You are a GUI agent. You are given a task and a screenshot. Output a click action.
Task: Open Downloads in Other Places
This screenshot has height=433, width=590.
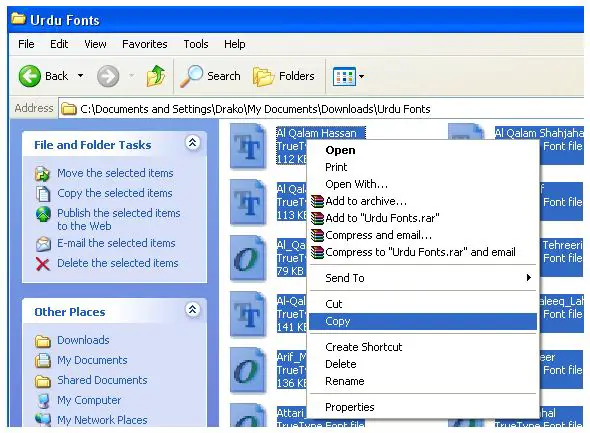pos(83,340)
